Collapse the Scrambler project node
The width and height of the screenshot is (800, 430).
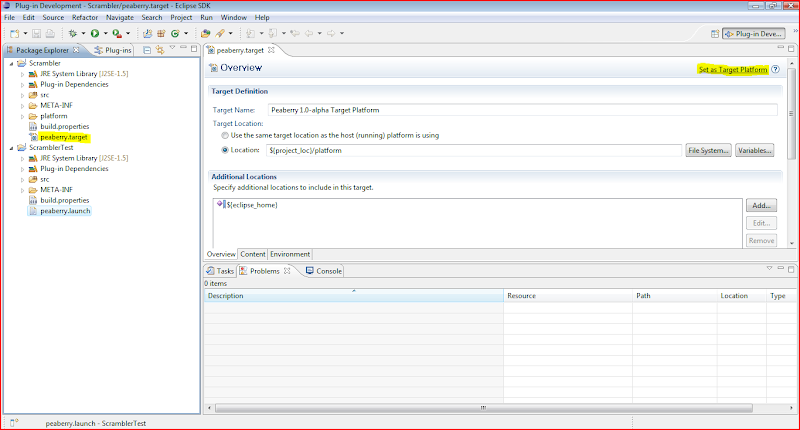11,64
